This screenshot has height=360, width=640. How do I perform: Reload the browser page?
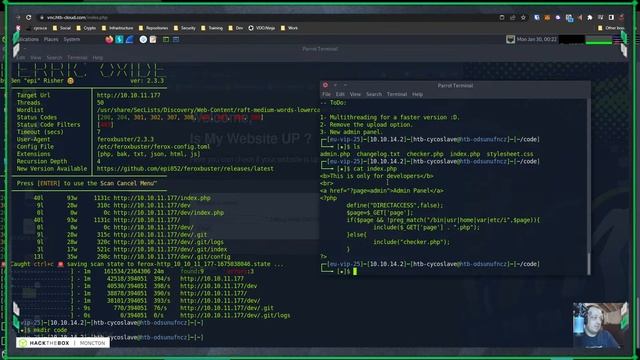[28, 18]
